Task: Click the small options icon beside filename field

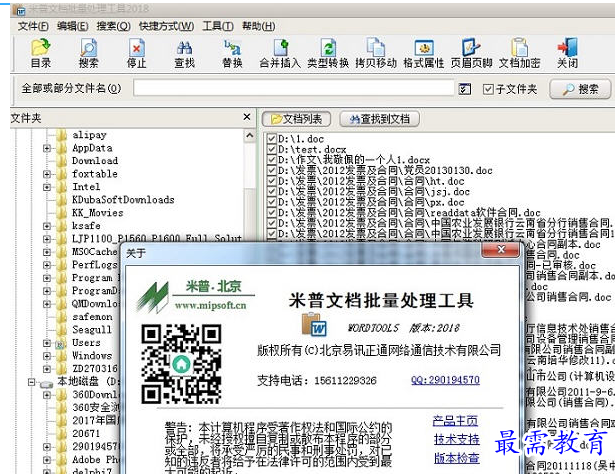Action: (465, 89)
